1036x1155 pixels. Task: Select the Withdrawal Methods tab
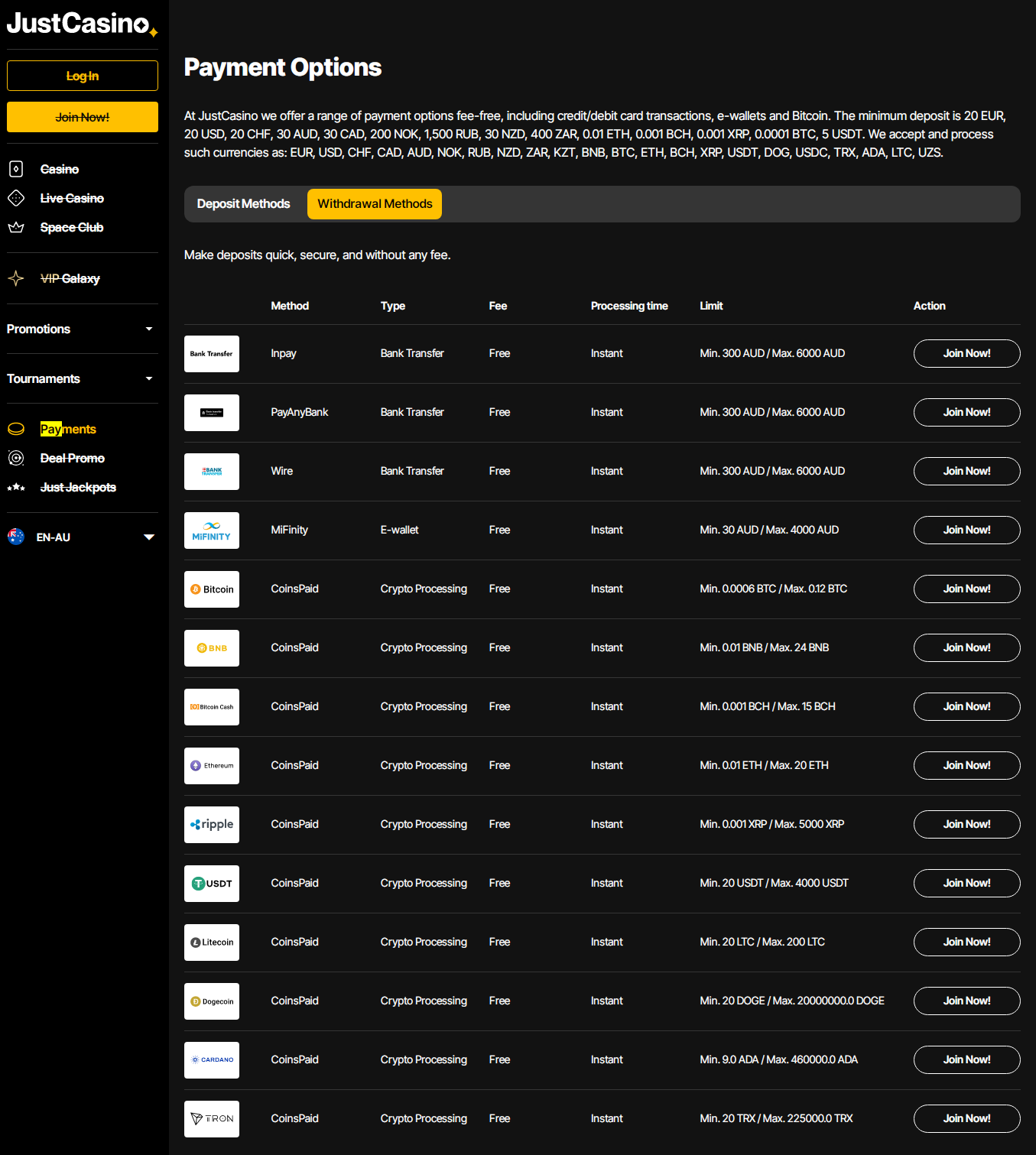(375, 204)
